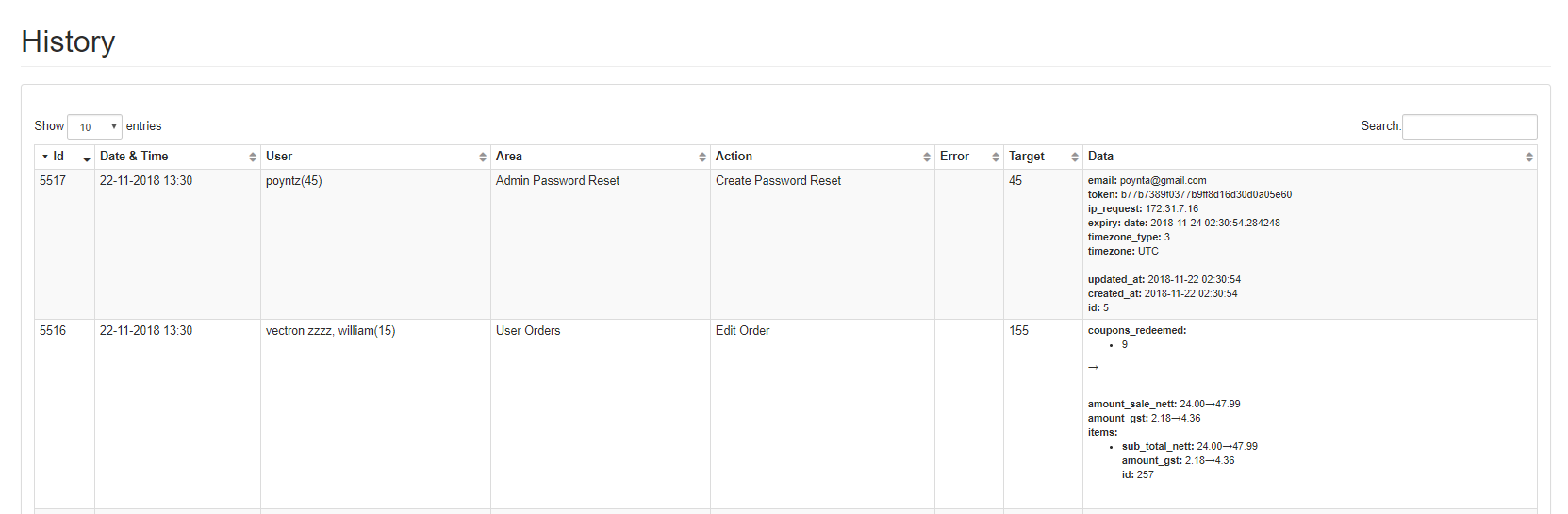The image size is (1568, 514).
Task: Sort by User using its arrows icon
Action: tap(483, 158)
